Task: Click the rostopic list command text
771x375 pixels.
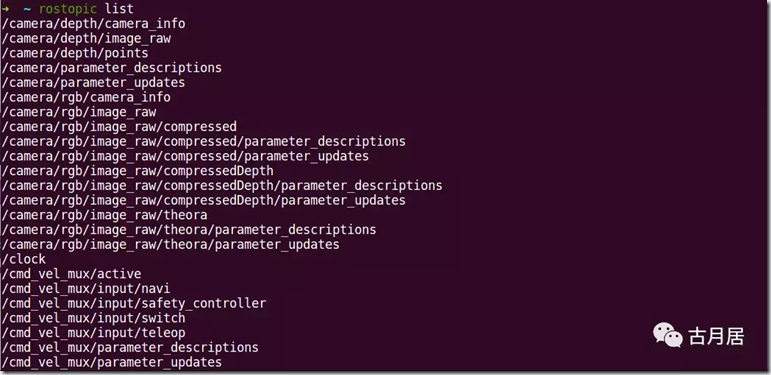Action: click(x=86, y=9)
